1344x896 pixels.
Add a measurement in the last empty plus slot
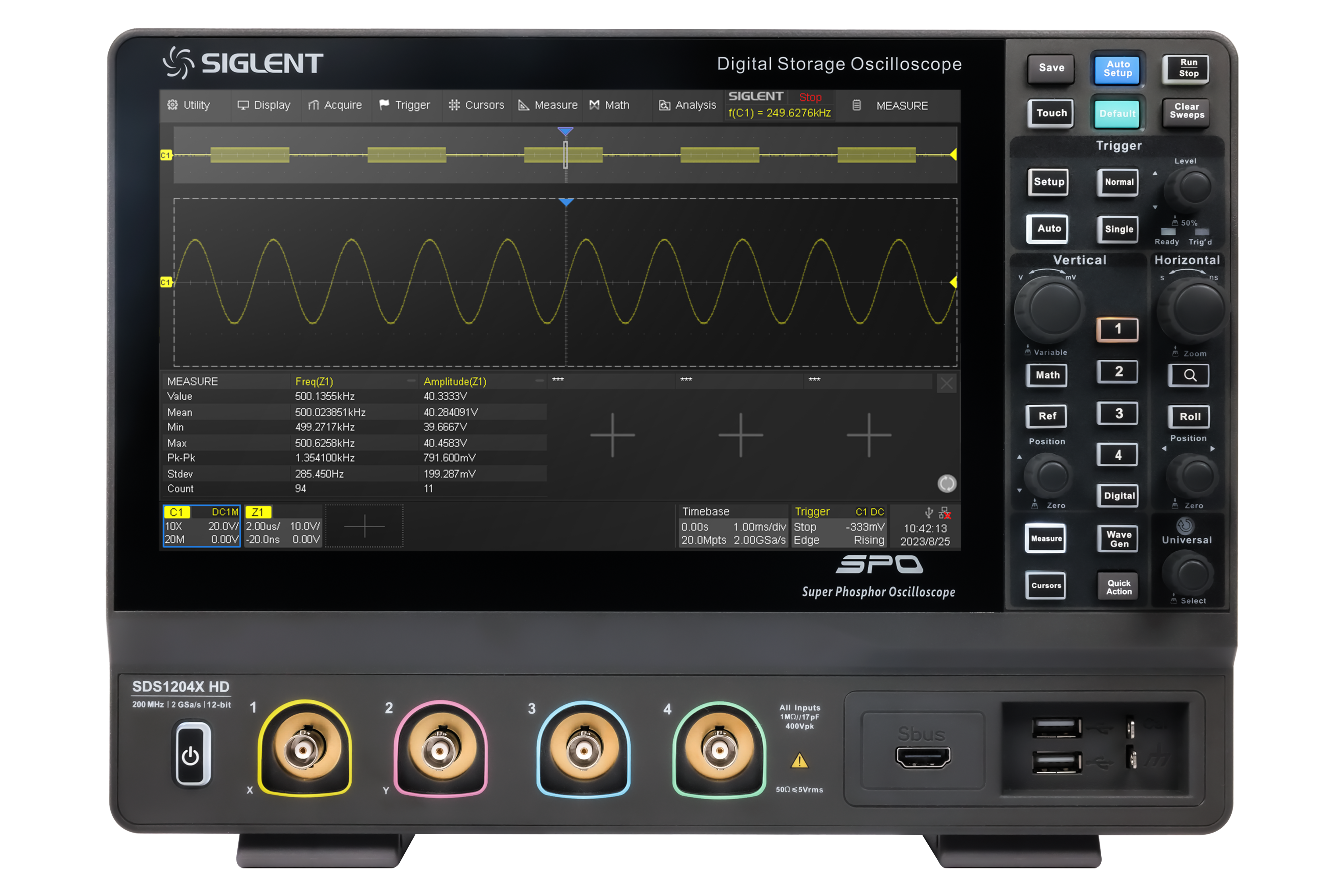[x=869, y=435]
